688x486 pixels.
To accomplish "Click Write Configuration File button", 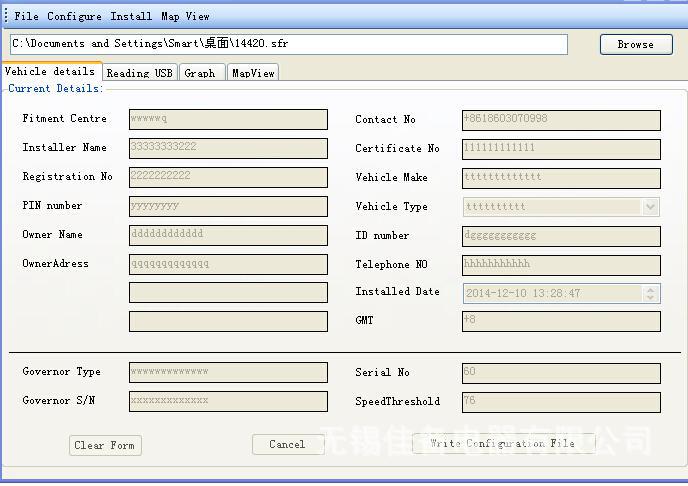I will coord(503,443).
